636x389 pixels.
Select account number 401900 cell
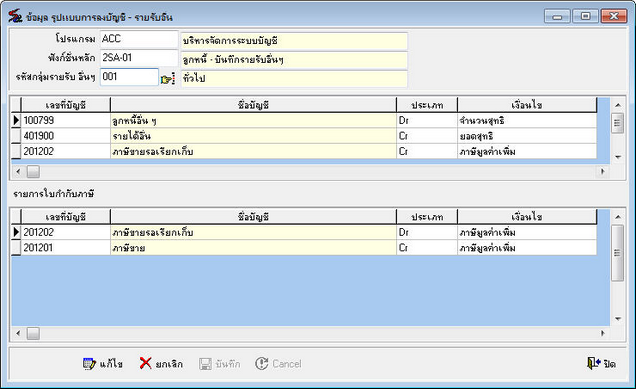[x=65, y=136]
